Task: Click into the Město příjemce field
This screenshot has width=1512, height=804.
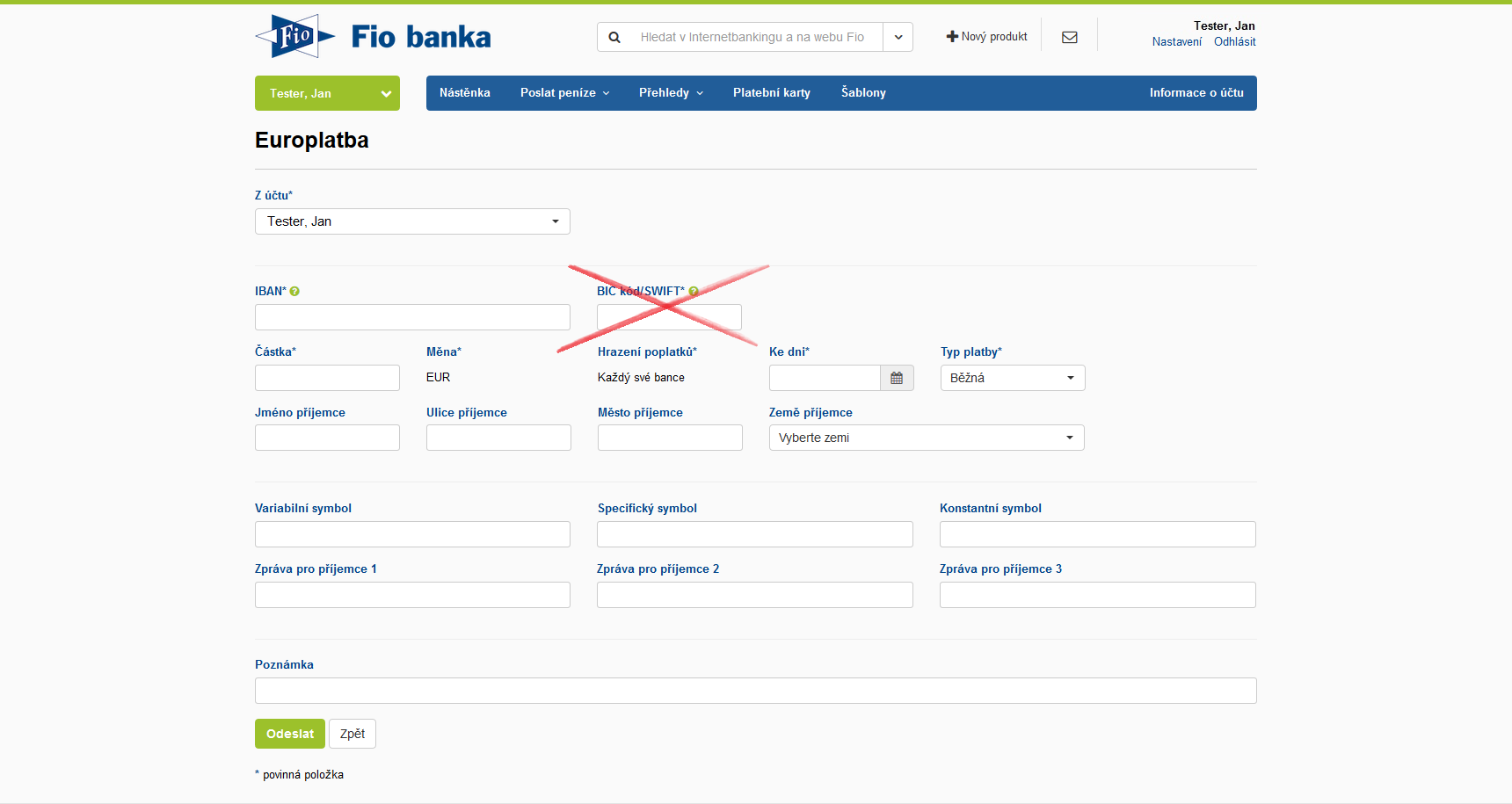Action: tap(670, 438)
